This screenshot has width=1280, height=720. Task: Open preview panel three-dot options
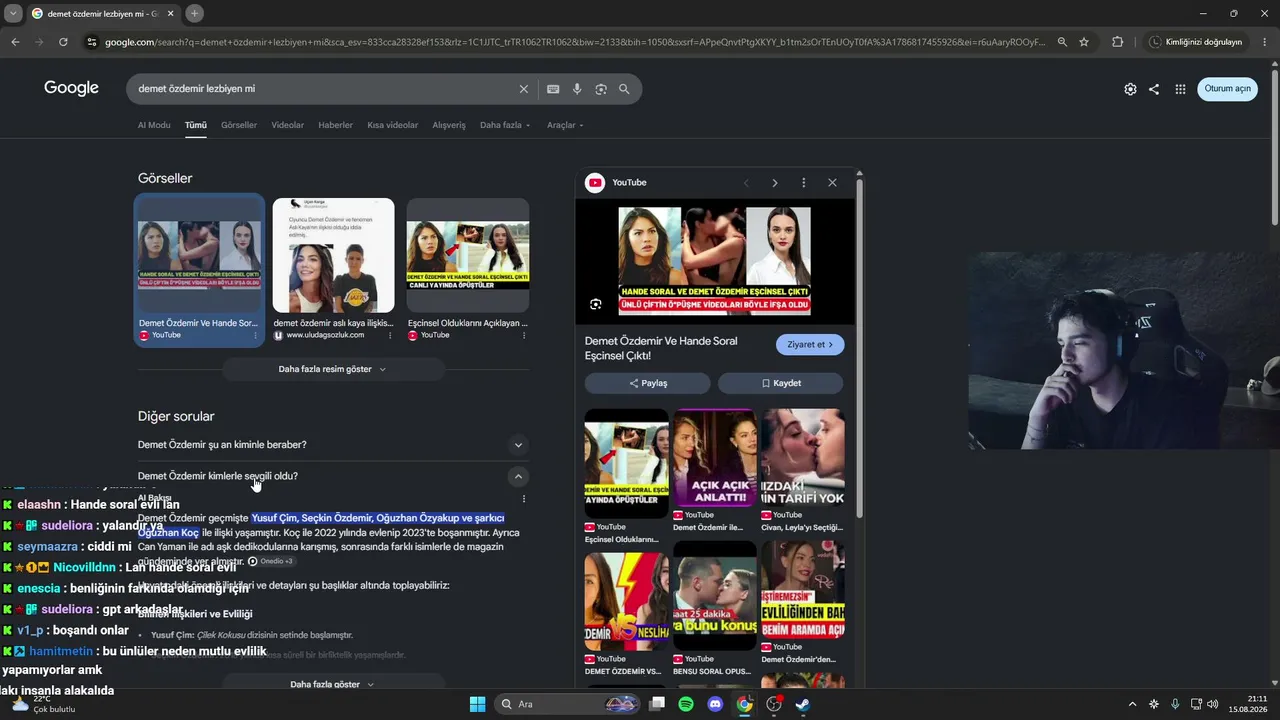(x=803, y=183)
